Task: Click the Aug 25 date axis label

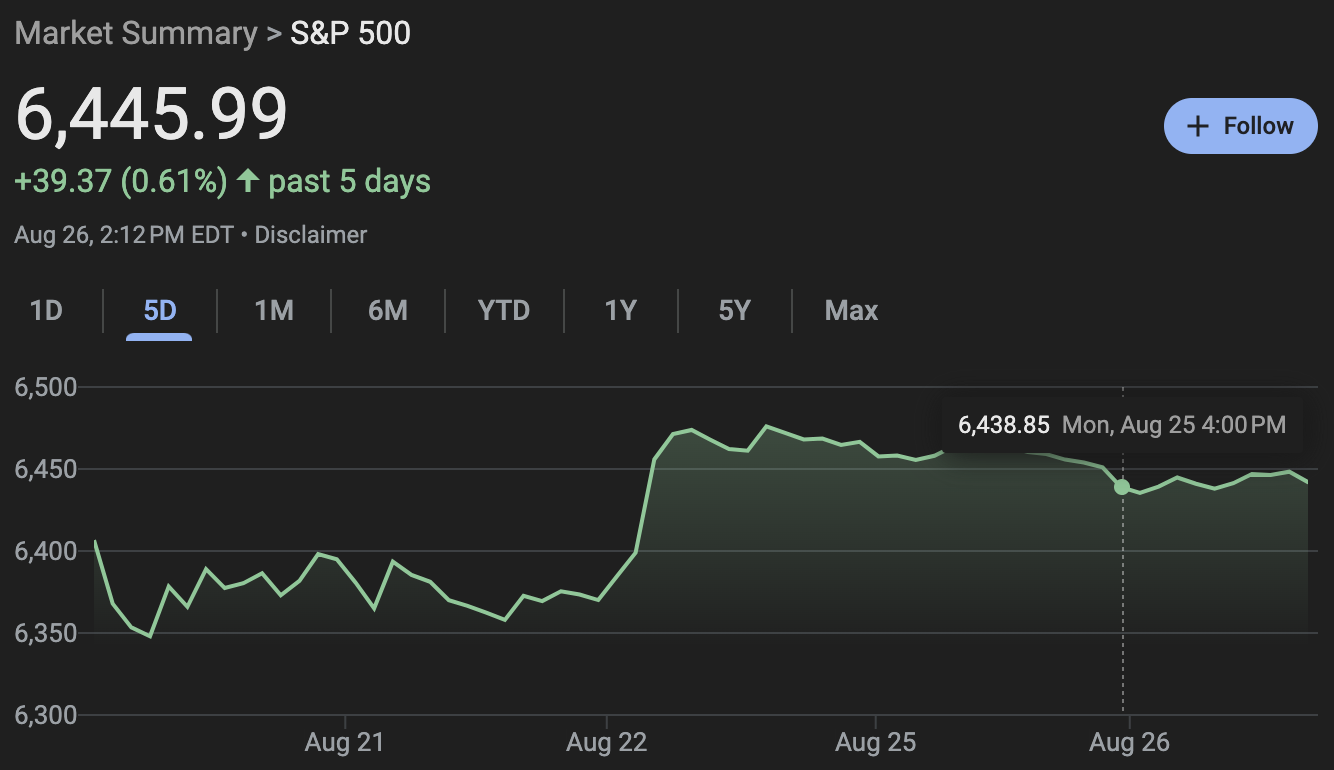Action: tap(875, 743)
